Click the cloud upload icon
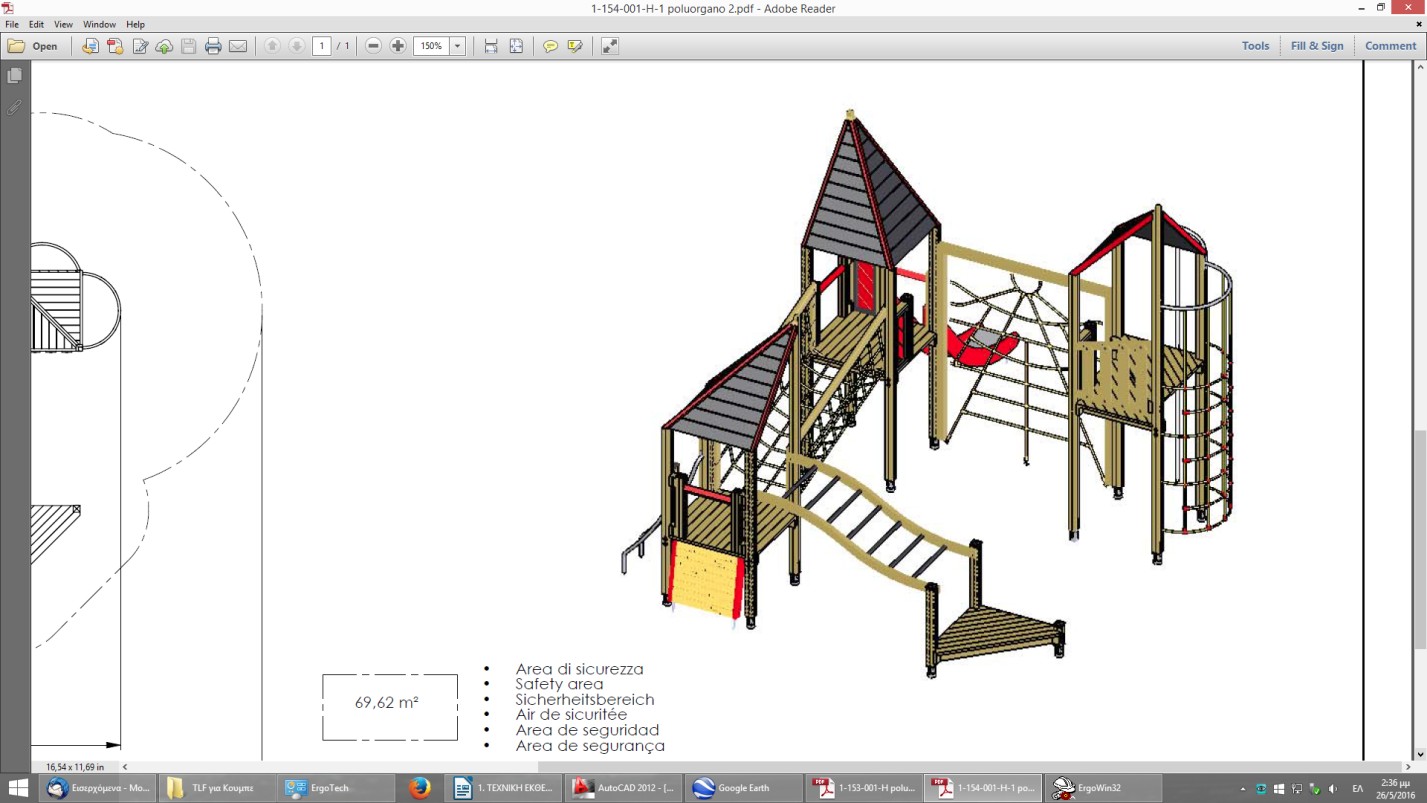Image resolution: width=1427 pixels, height=803 pixels. [x=164, y=46]
